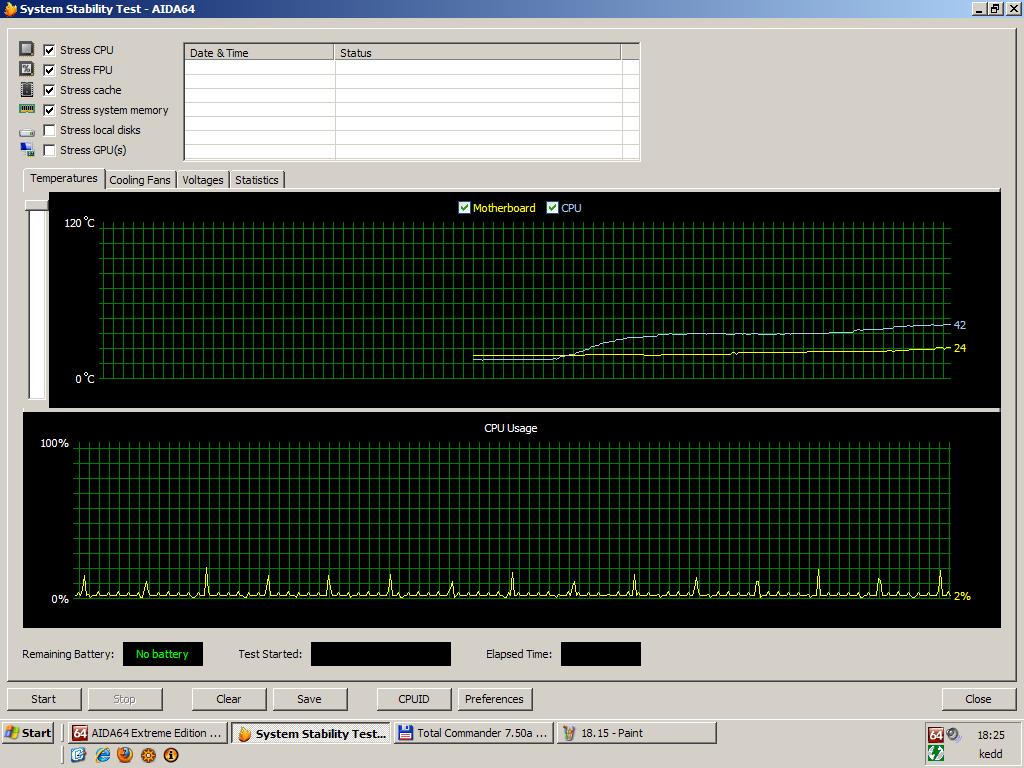The image size is (1024, 768).
Task: Click the Close button at bottom right
Action: [978, 699]
